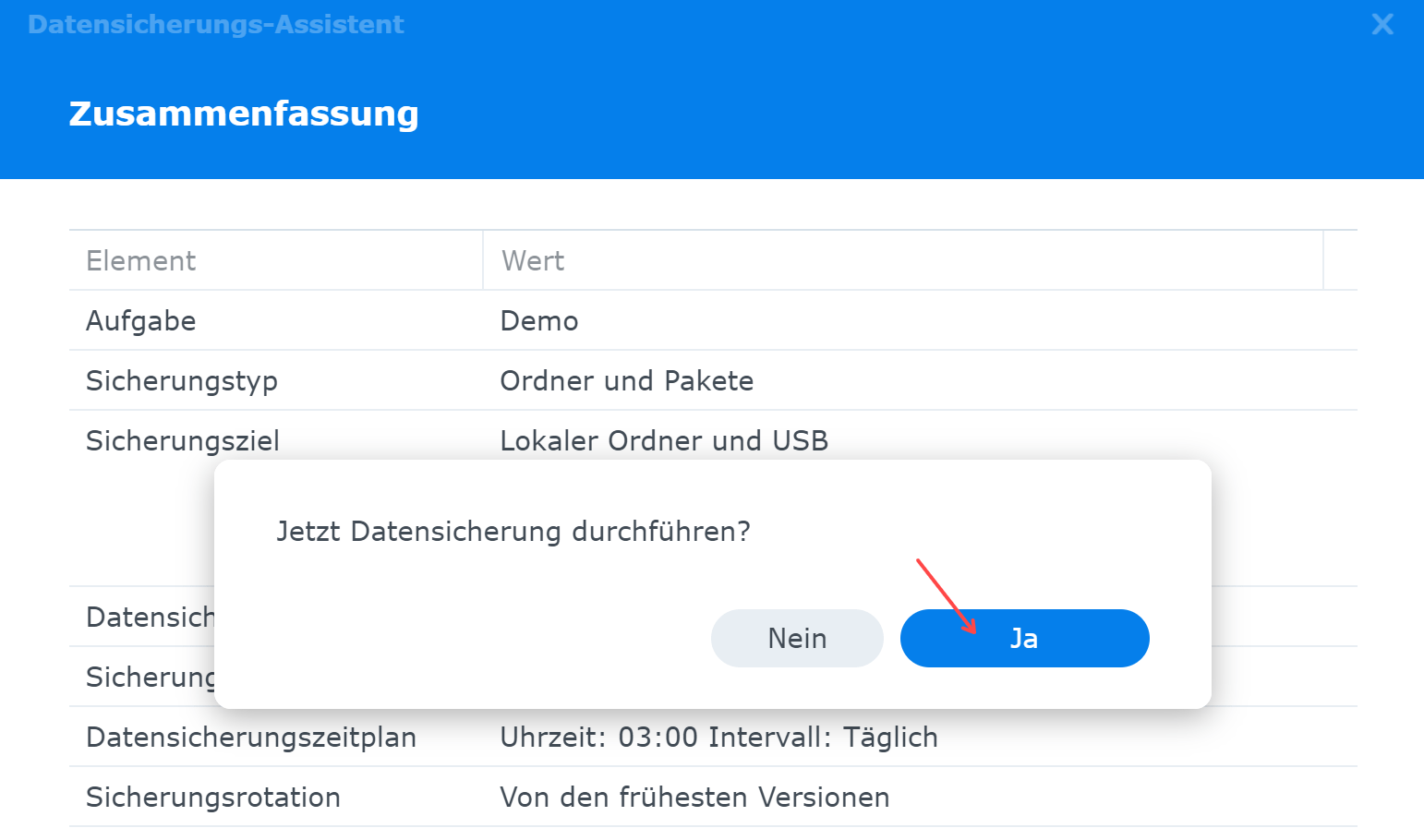Click the Jetzt Datensicherung durchführen question text
Viewport: 1424px width, 840px height.
(x=513, y=532)
